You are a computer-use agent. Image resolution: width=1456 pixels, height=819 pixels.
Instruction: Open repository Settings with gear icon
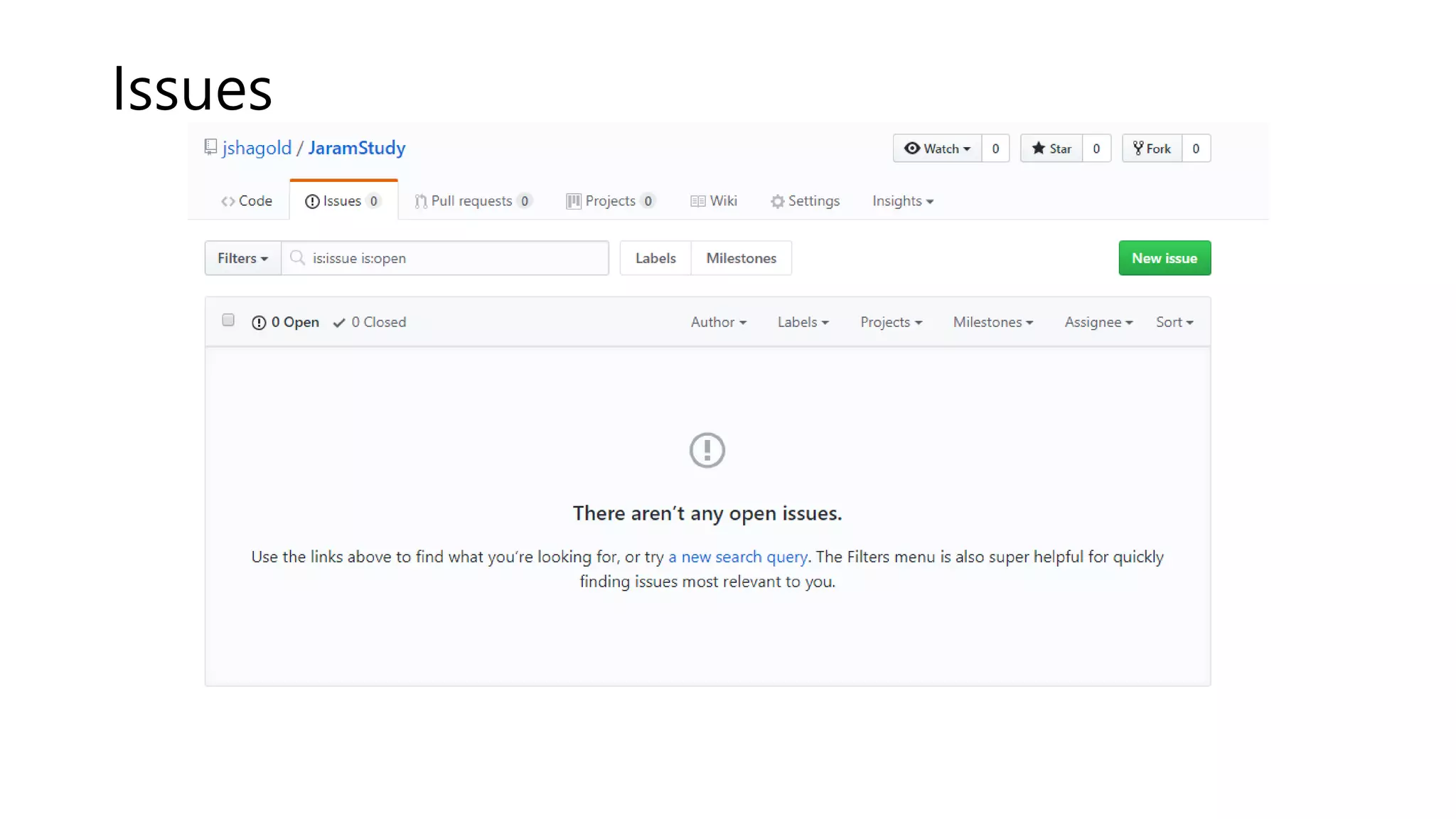click(x=805, y=201)
